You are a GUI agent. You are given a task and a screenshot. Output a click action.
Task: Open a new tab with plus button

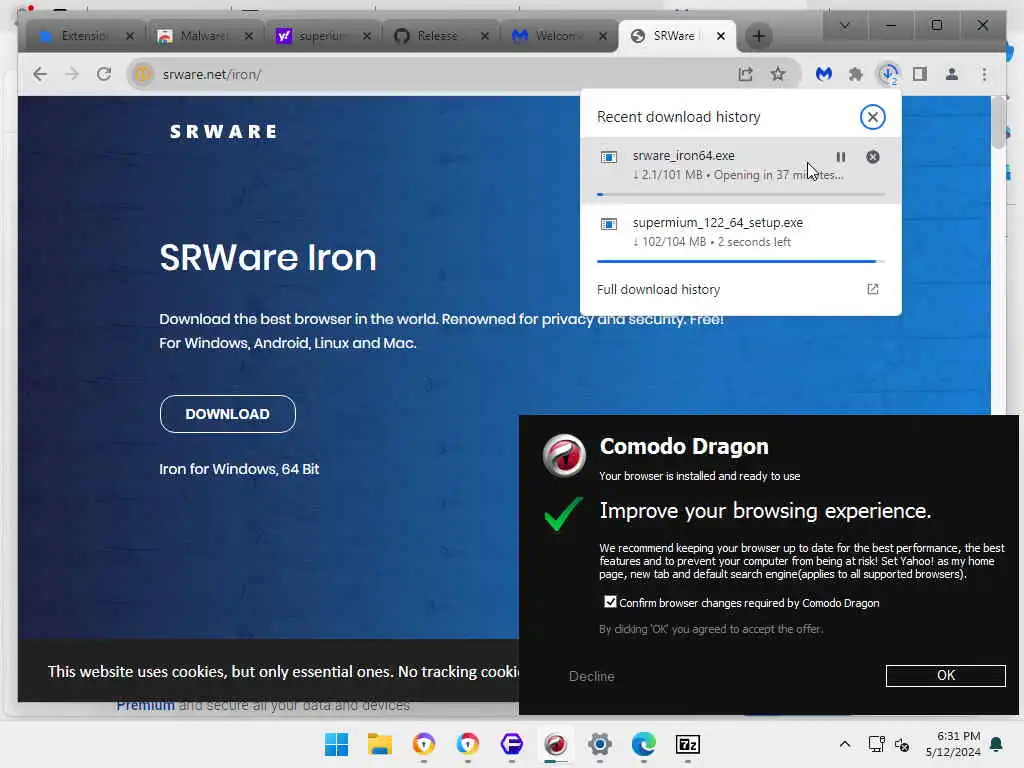(x=758, y=36)
